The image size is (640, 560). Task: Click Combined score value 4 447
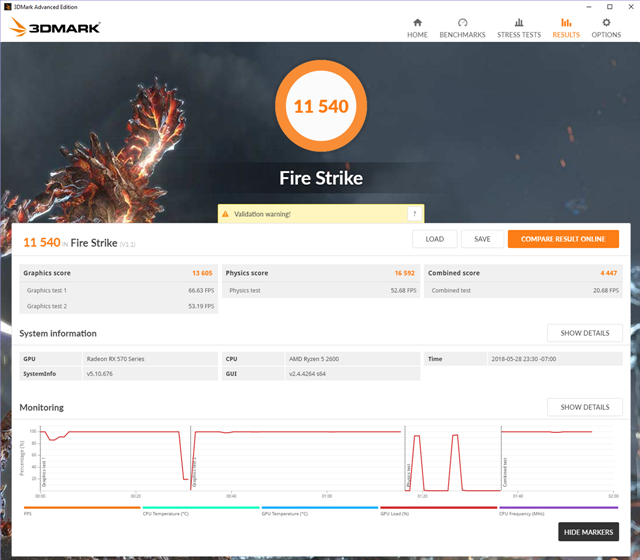(x=609, y=273)
